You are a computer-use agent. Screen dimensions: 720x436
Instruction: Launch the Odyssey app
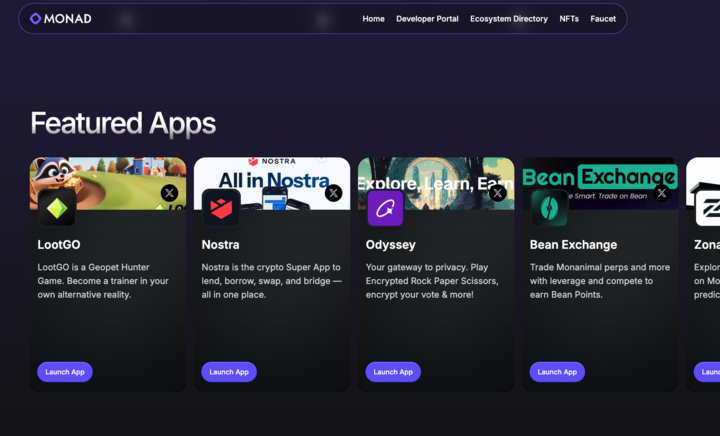[393, 372]
